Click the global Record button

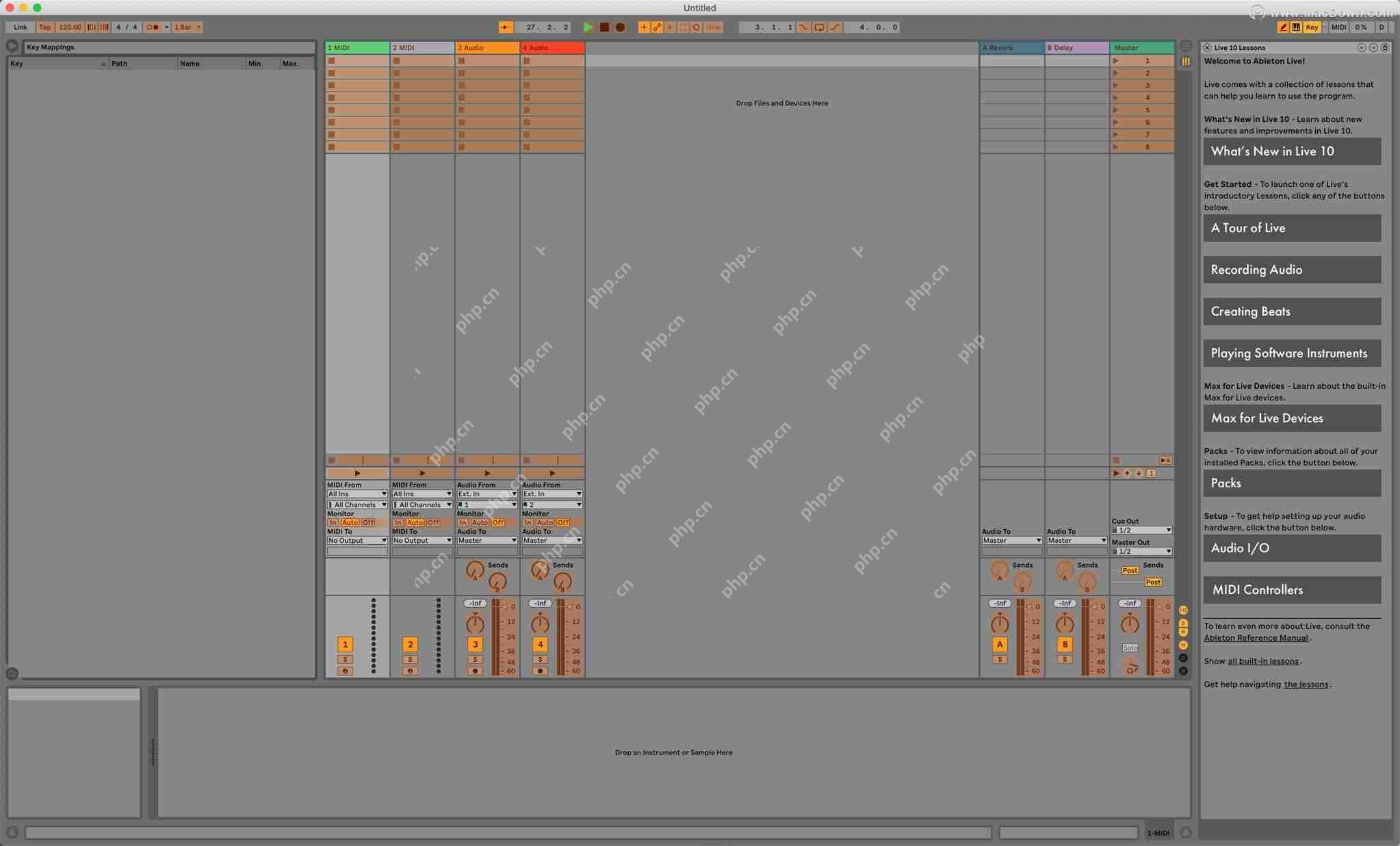click(619, 27)
